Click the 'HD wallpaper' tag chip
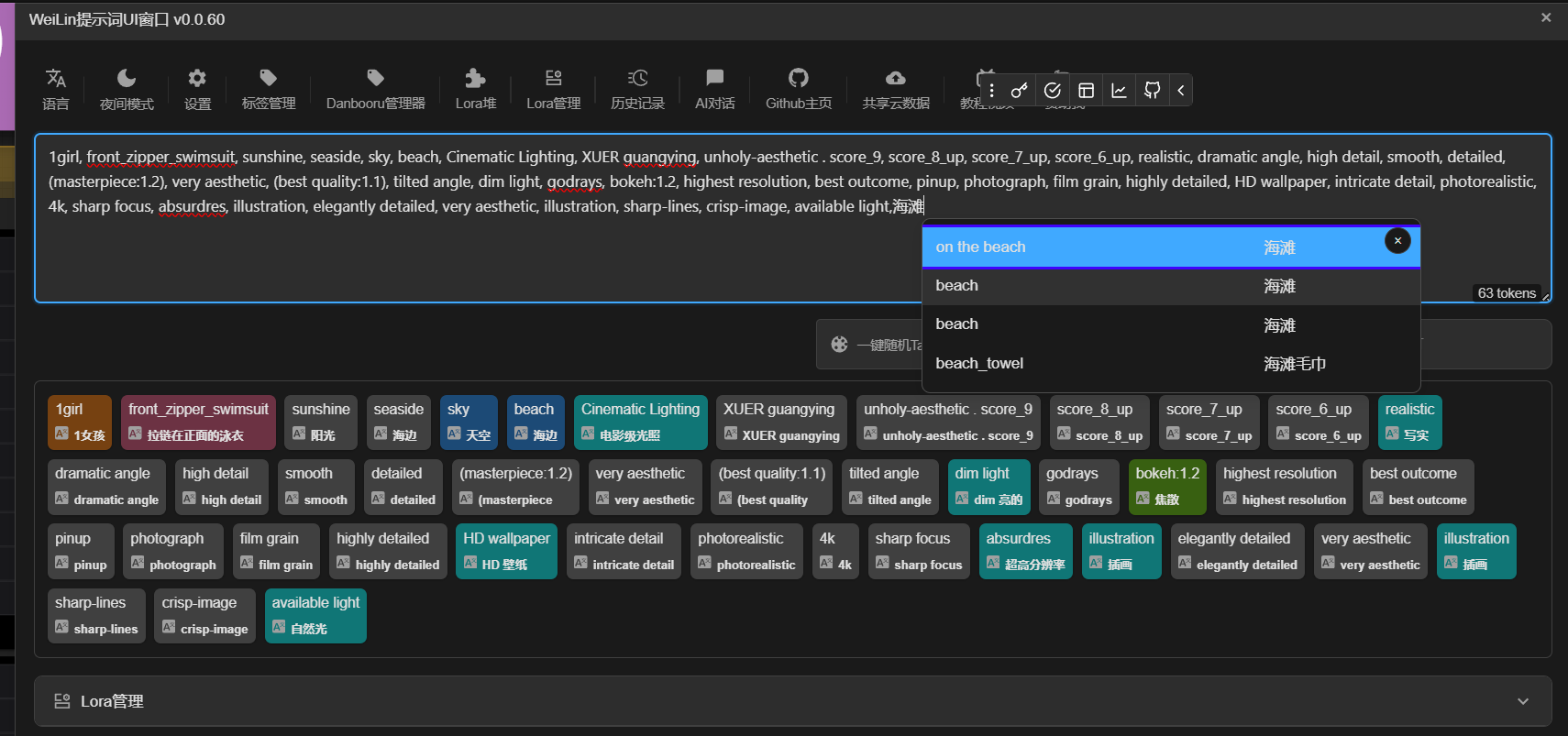This screenshot has width=1568, height=736. 506,552
